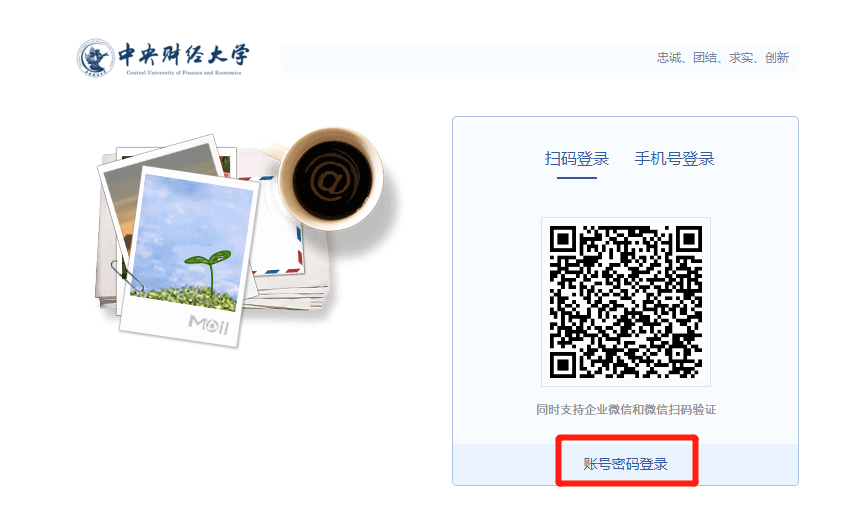Switch to the 扫码登录 tab
Screen dimensions: 857x520
click(x=577, y=159)
